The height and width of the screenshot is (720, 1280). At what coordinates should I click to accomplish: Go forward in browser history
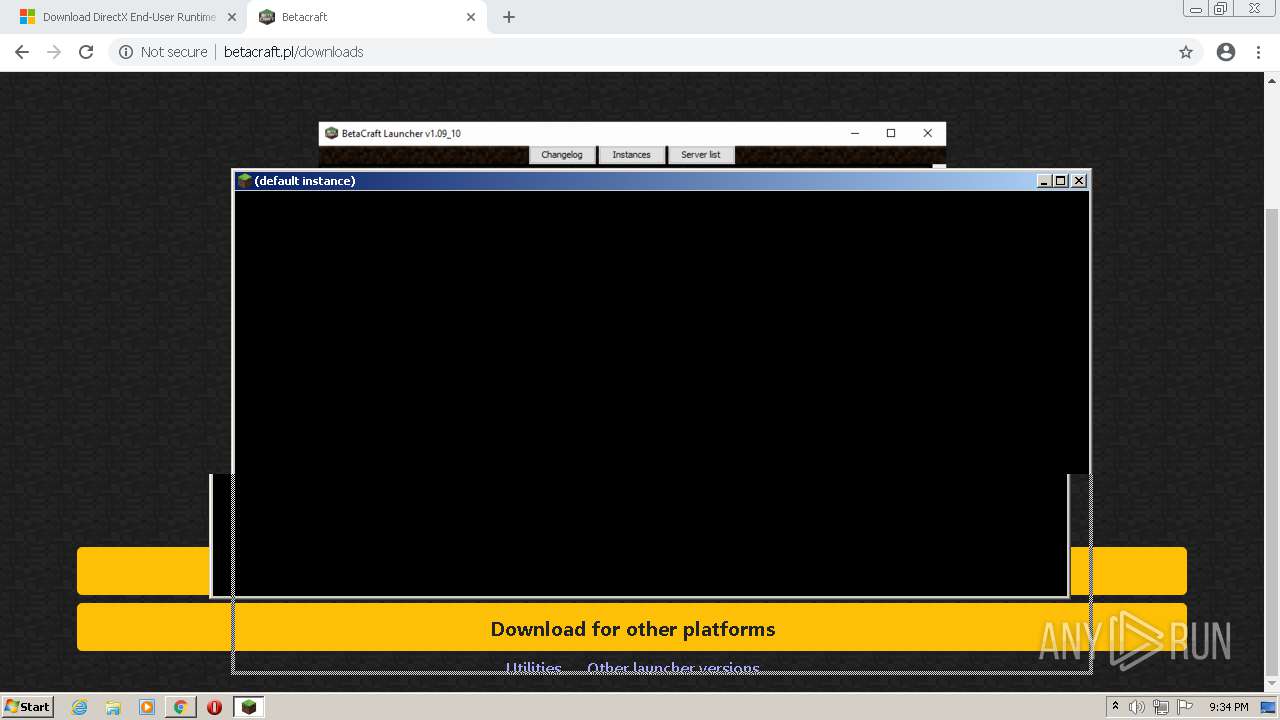[x=54, y=52]
